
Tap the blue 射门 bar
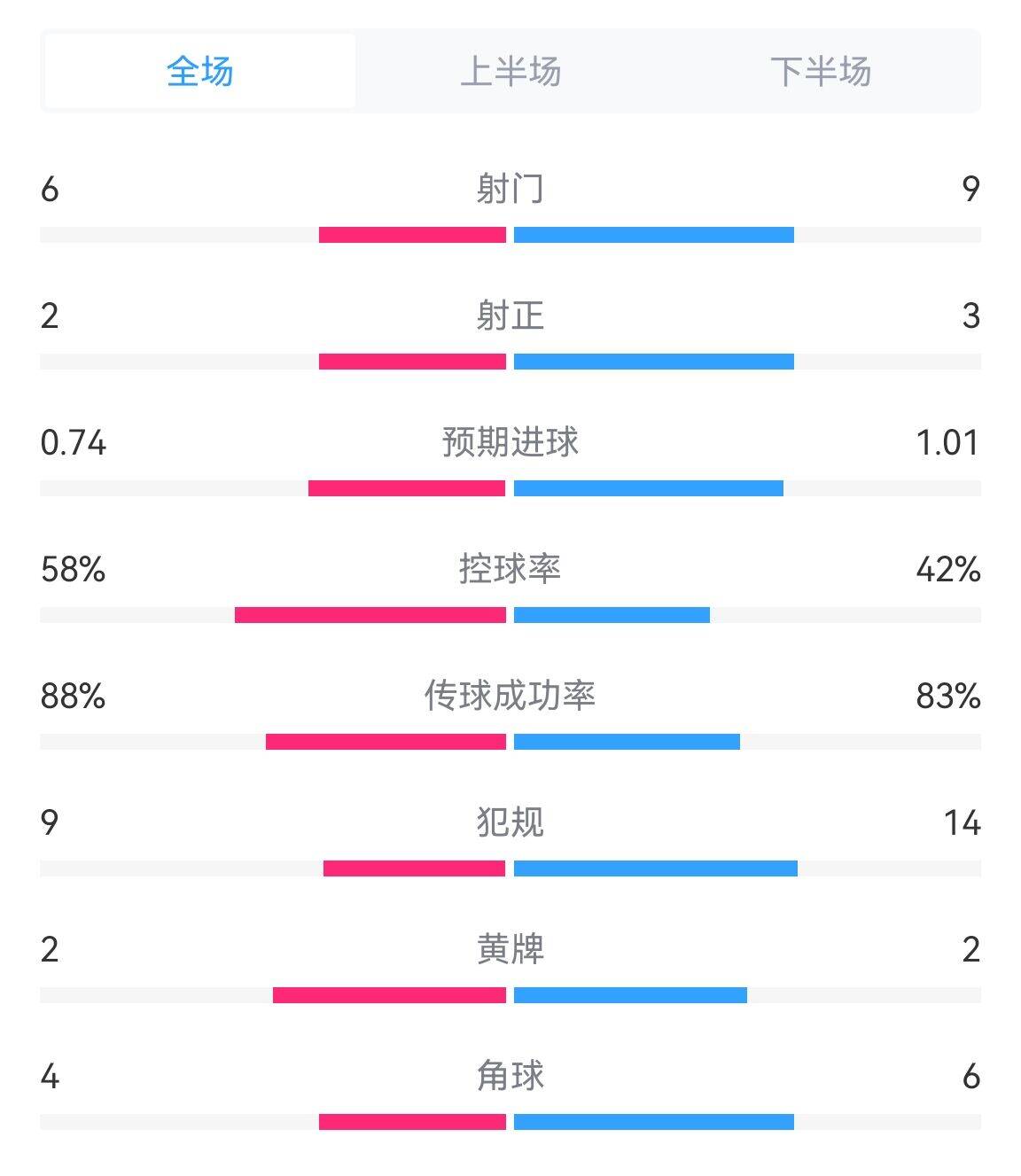tap(654, 235)
